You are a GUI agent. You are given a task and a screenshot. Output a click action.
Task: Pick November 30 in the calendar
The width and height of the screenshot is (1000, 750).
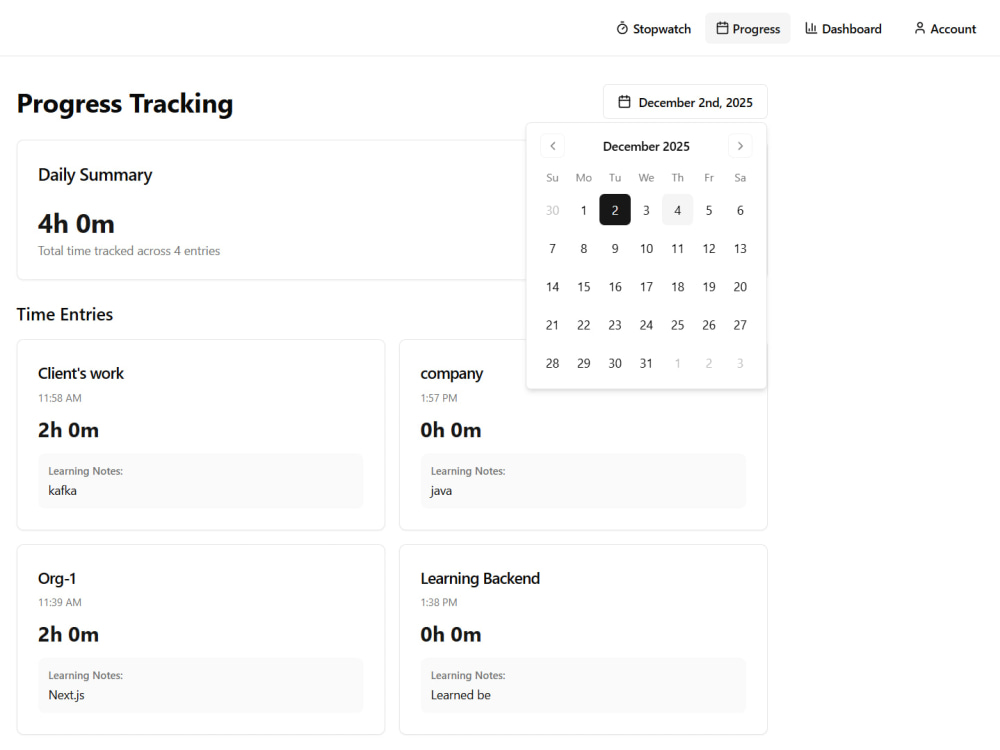(552, 210)
